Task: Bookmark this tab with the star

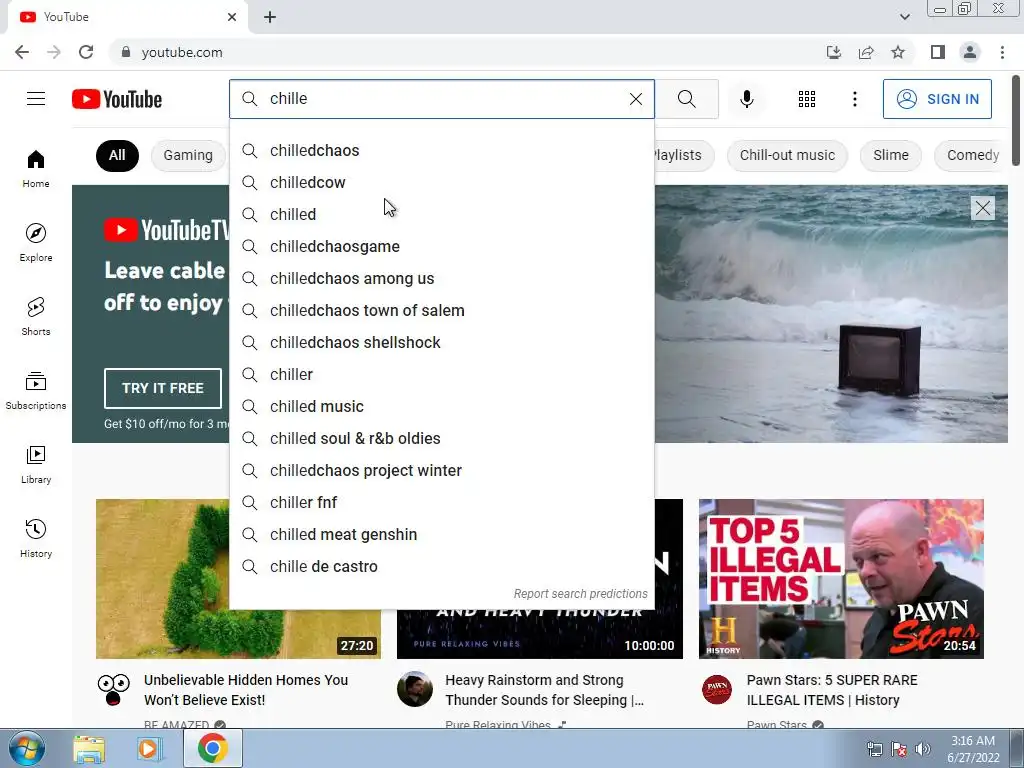Action: [x=898, y=52]
